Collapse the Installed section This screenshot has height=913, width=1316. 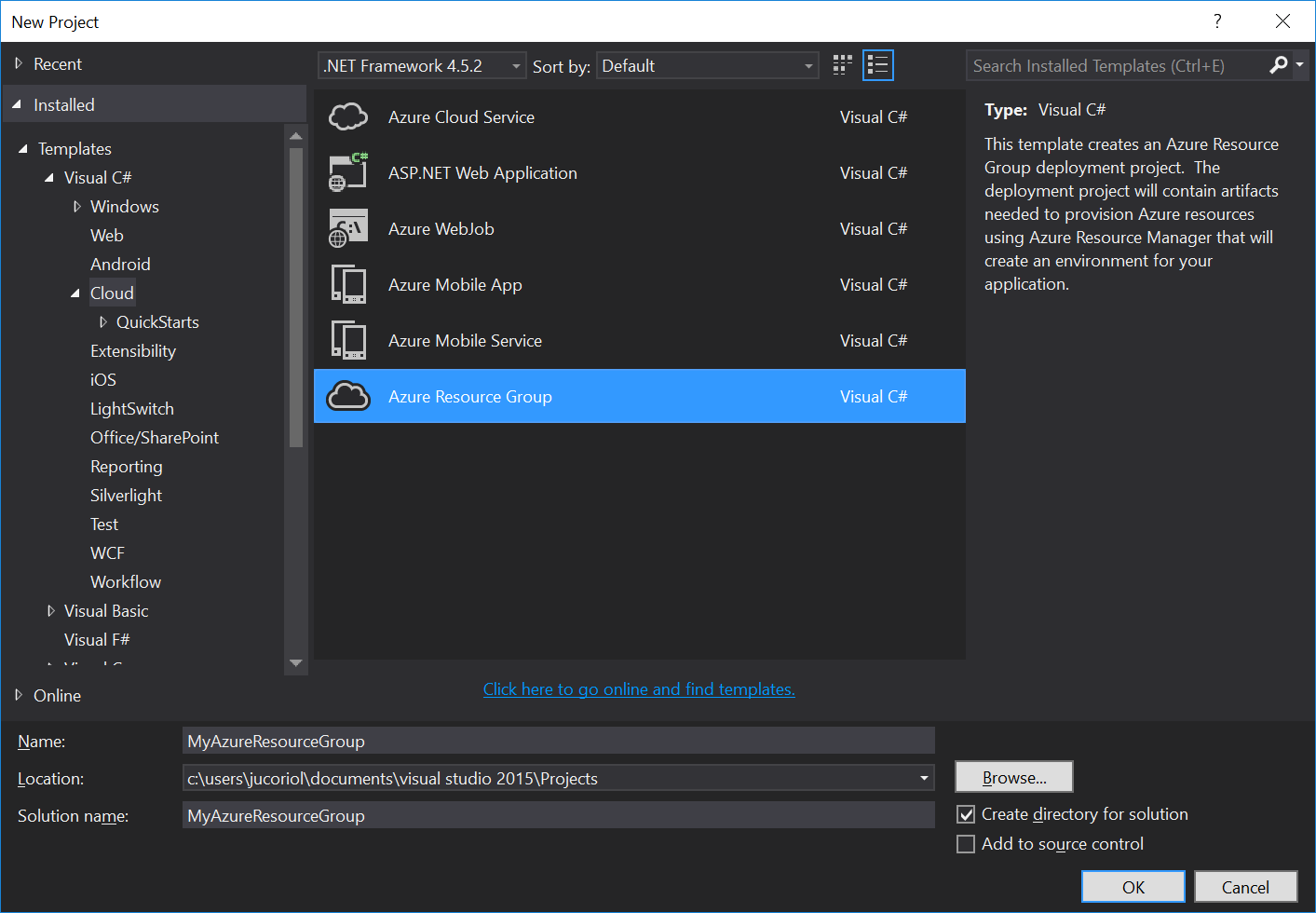[x=18, y=104]
